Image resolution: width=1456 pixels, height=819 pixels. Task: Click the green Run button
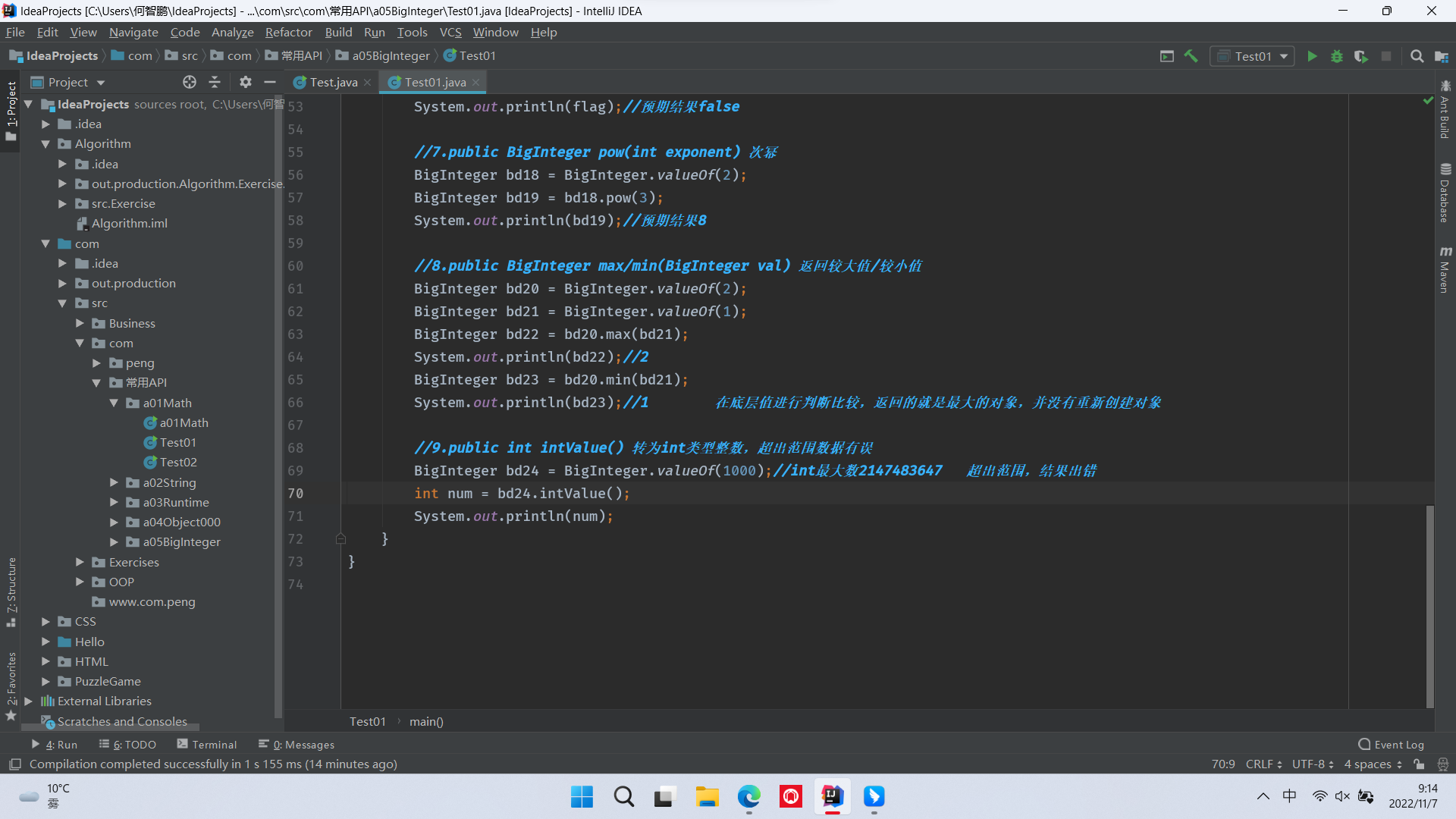point(1312,56)
